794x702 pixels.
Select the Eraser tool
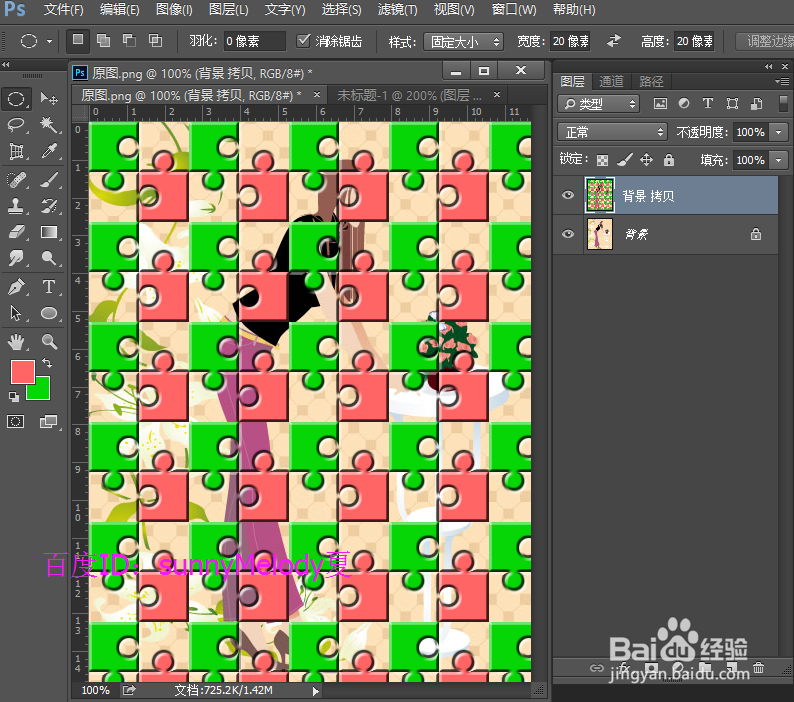16,232
